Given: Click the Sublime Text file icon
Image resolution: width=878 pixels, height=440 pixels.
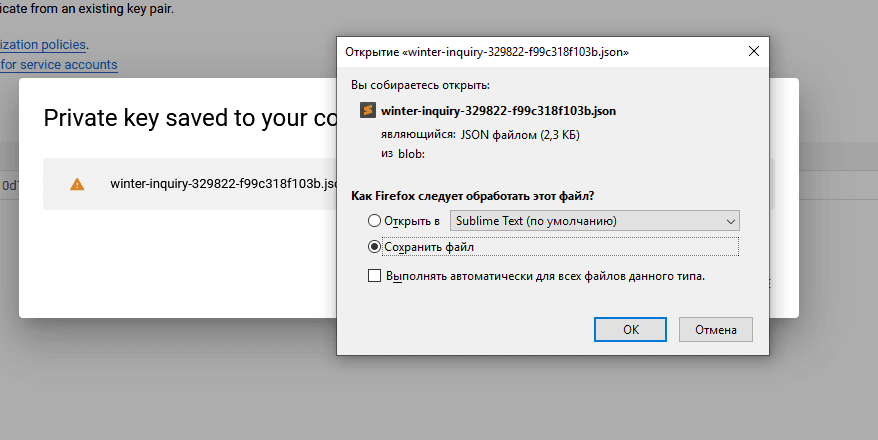Looking at the screenshot, I should coord(368,111).
